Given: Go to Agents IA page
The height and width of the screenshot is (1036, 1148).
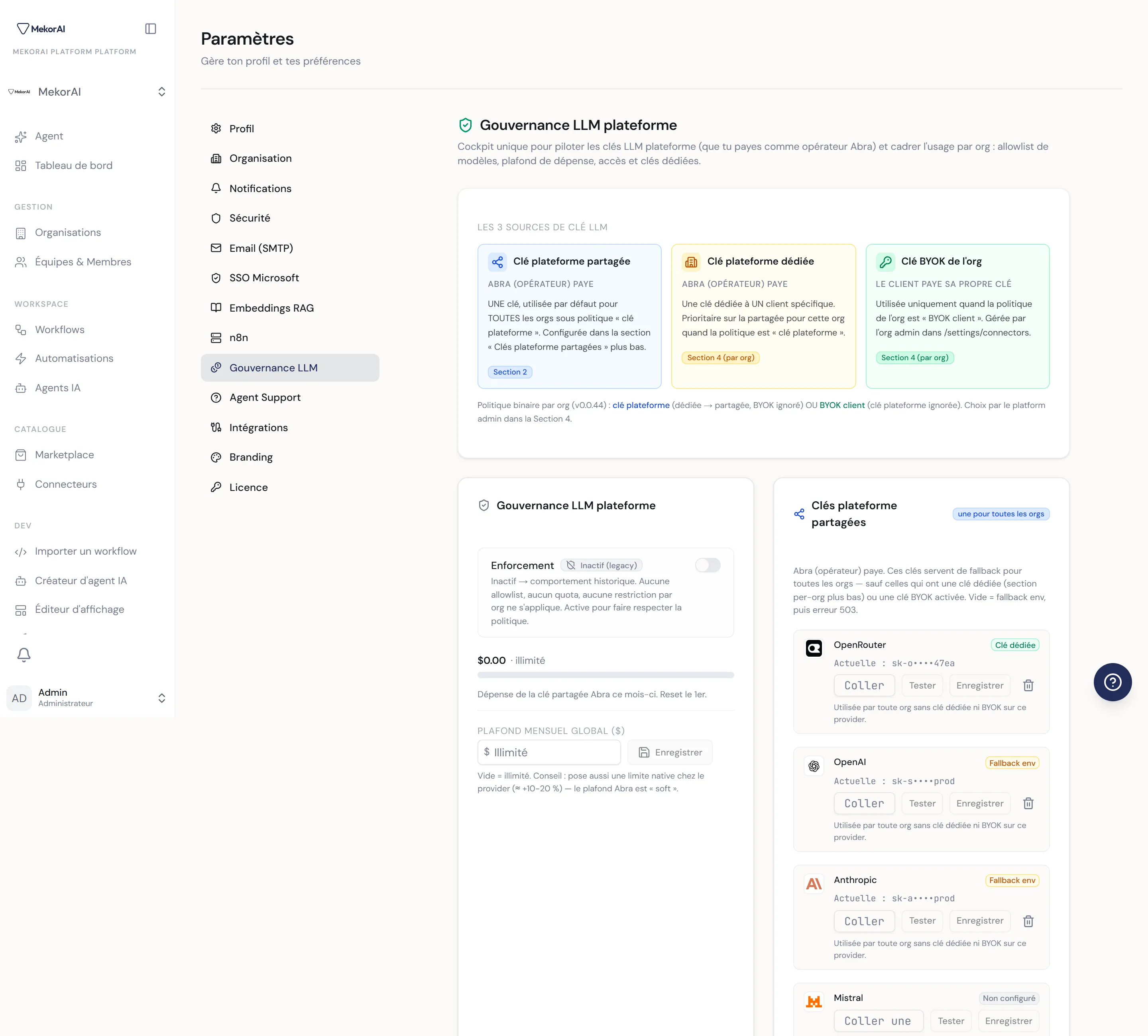Looking at the screenshot, I should tap(87, 388).
